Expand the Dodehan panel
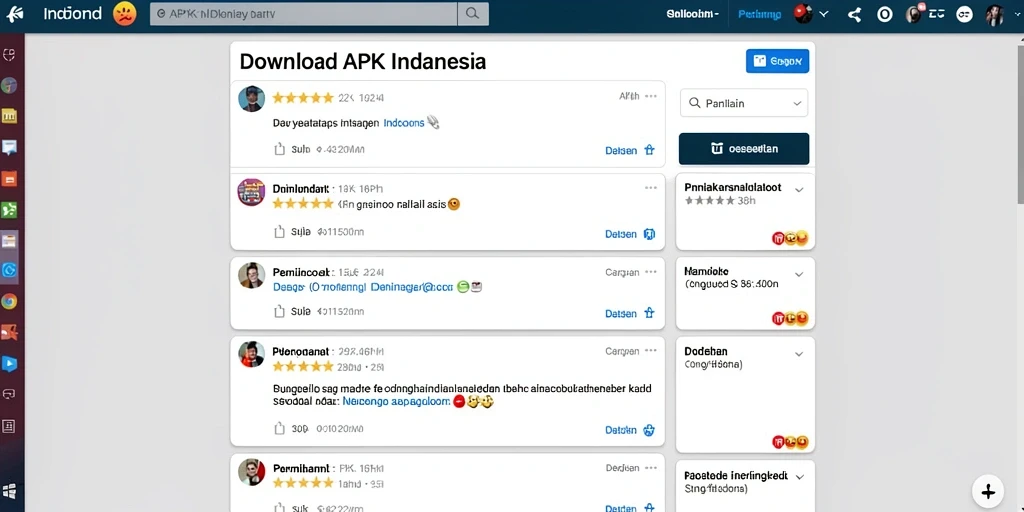1024x512 pixels. (799, 354)
